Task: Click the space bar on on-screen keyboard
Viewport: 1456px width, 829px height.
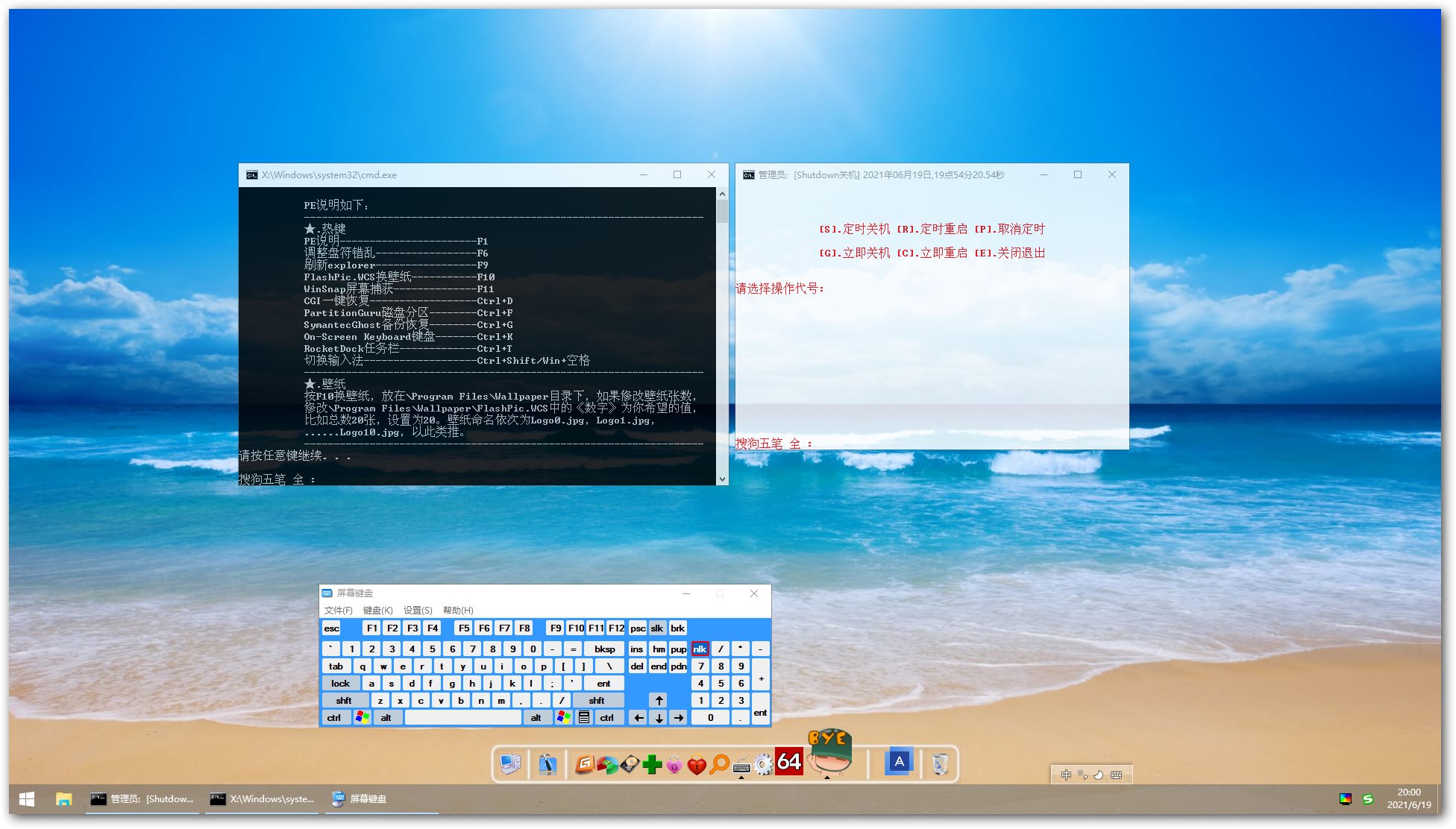Action: tap(462, 717)
